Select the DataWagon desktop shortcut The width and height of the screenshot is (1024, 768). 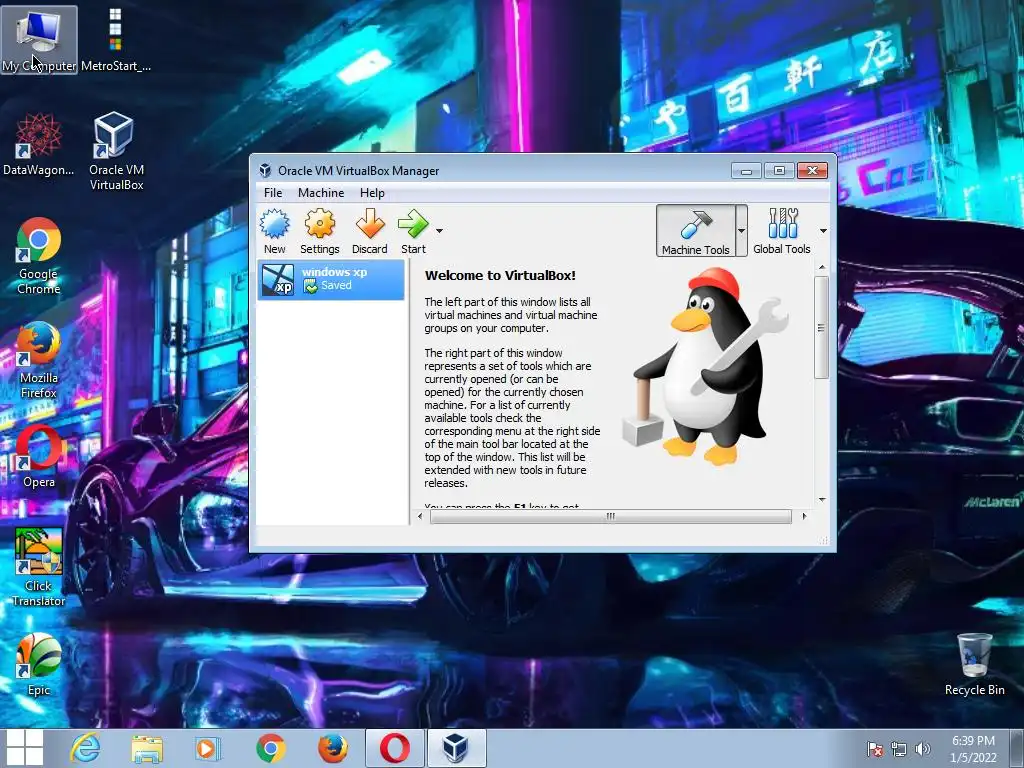[39, 144]
